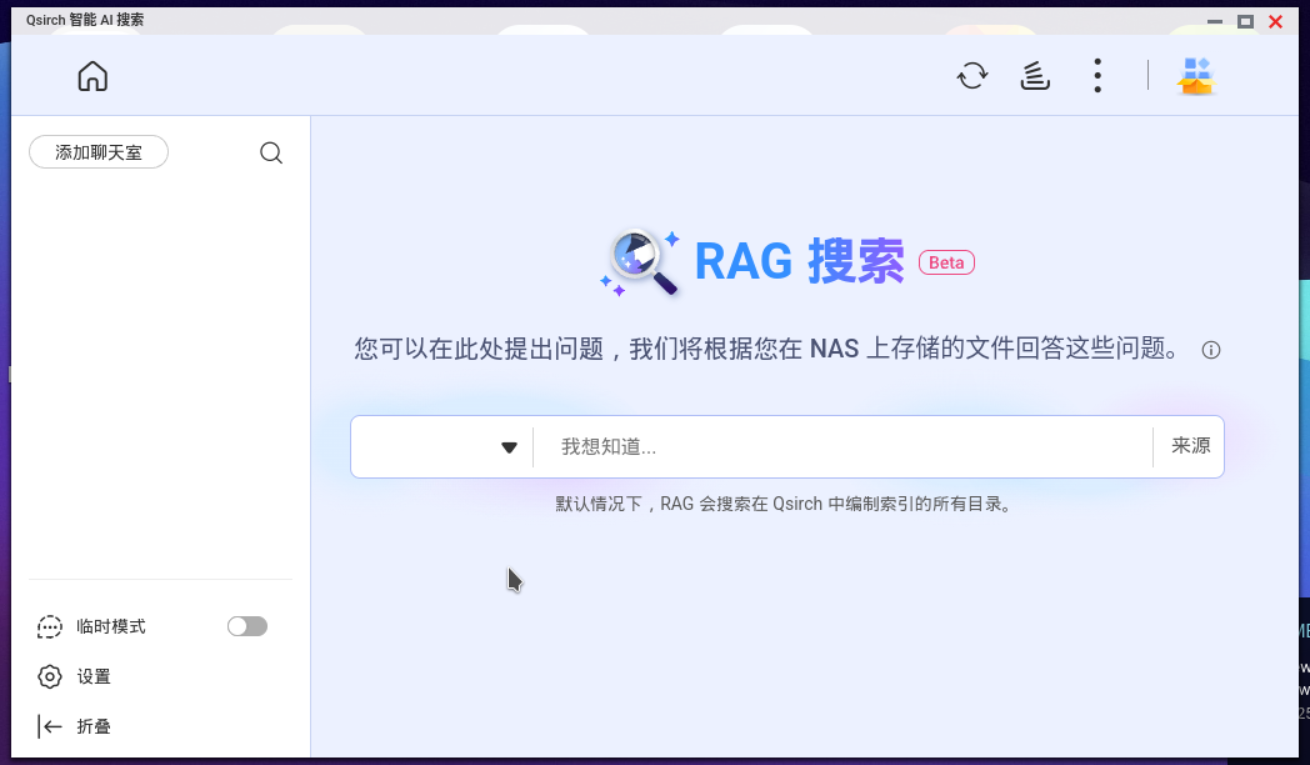Click the temporary mode chat bubble icon

pos(49,627)
